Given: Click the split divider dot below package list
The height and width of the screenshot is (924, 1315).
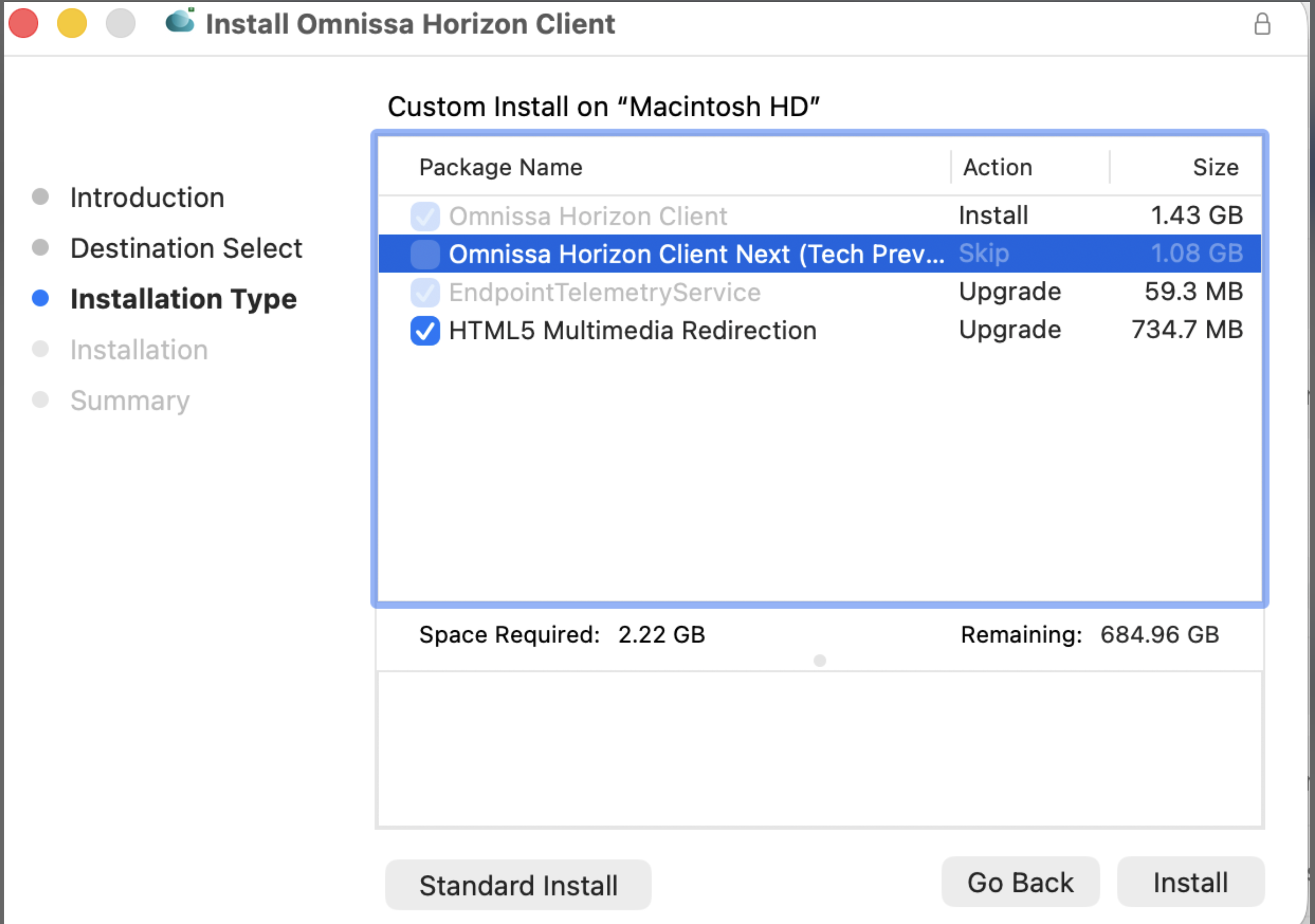Looking at the screenshot, I should [x=820, y=661].
